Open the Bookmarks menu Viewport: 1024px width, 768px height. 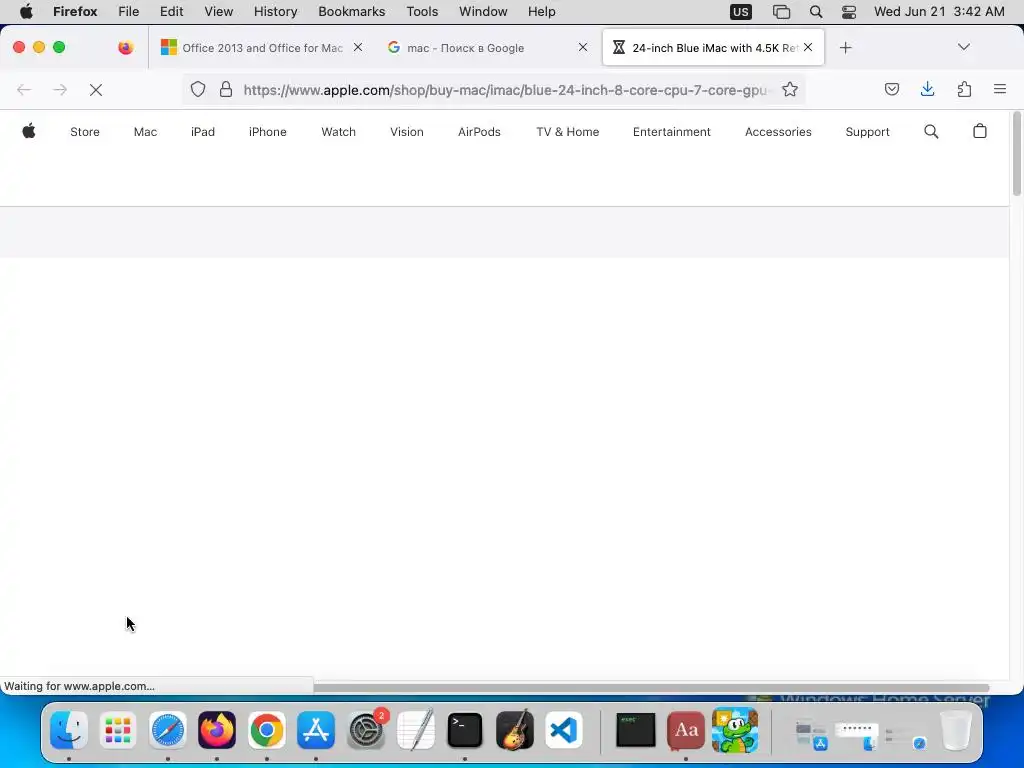click(351, 12)
